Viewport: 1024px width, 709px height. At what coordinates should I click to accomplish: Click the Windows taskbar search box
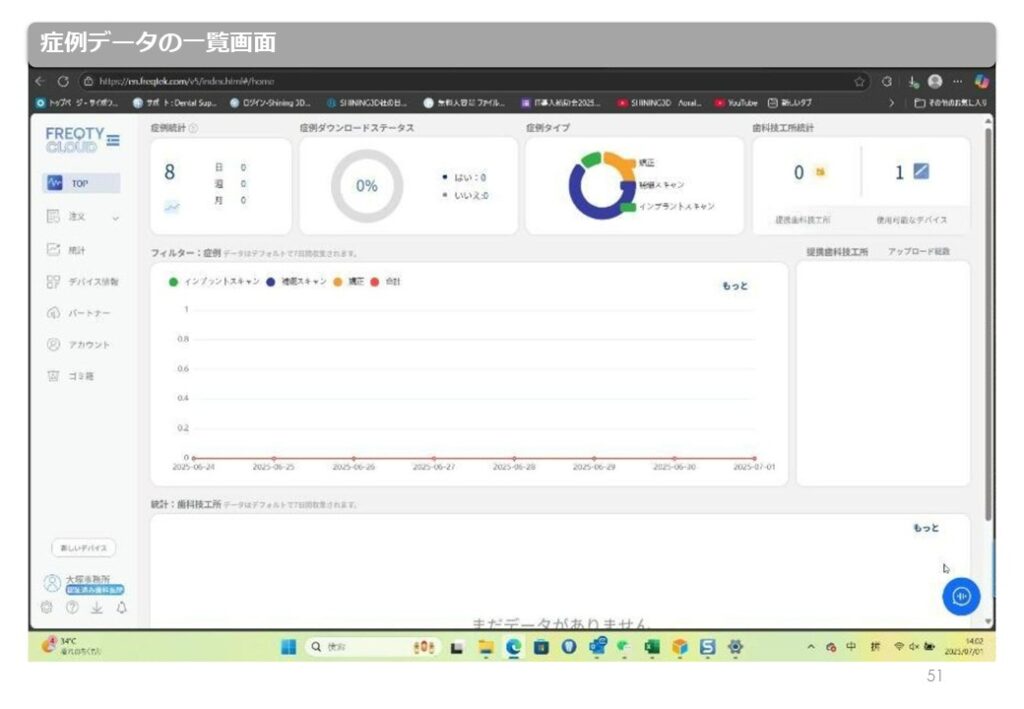pos(350,646)
